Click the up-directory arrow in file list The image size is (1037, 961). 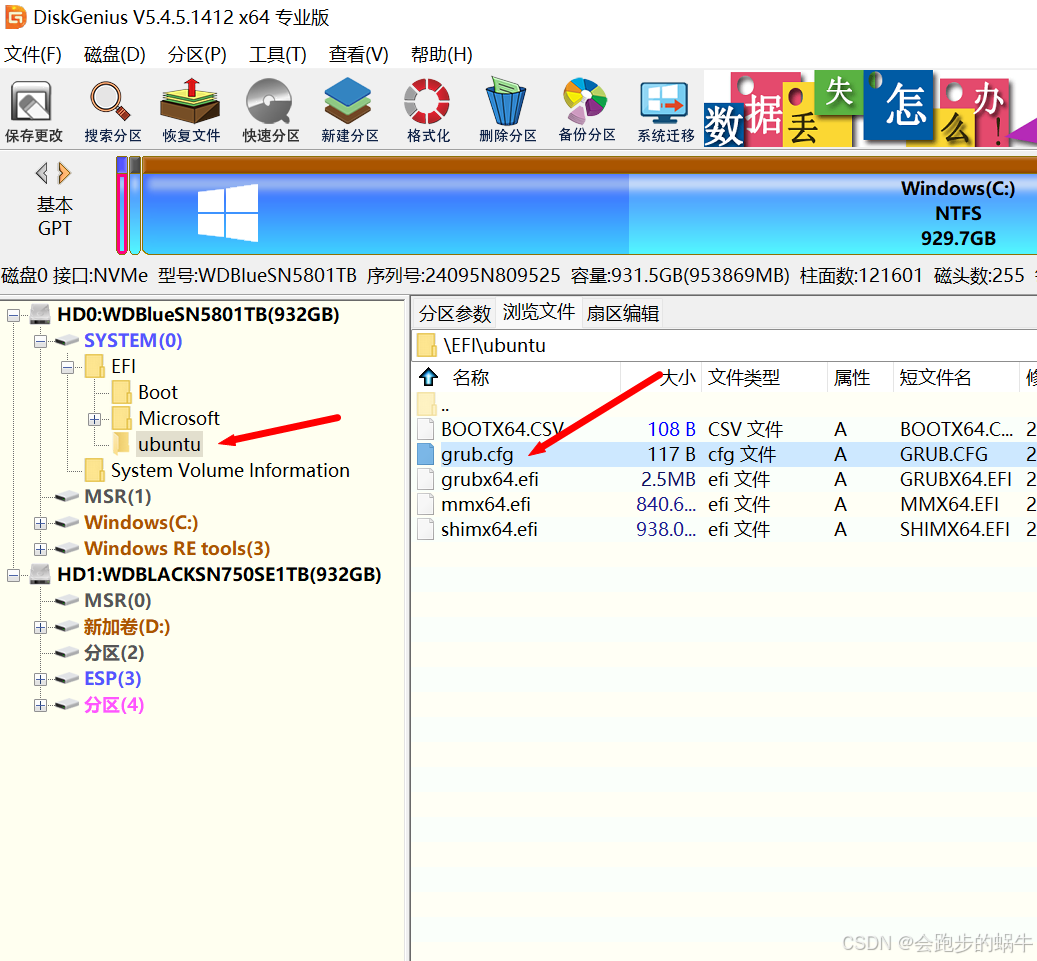(x=429, y=377)
